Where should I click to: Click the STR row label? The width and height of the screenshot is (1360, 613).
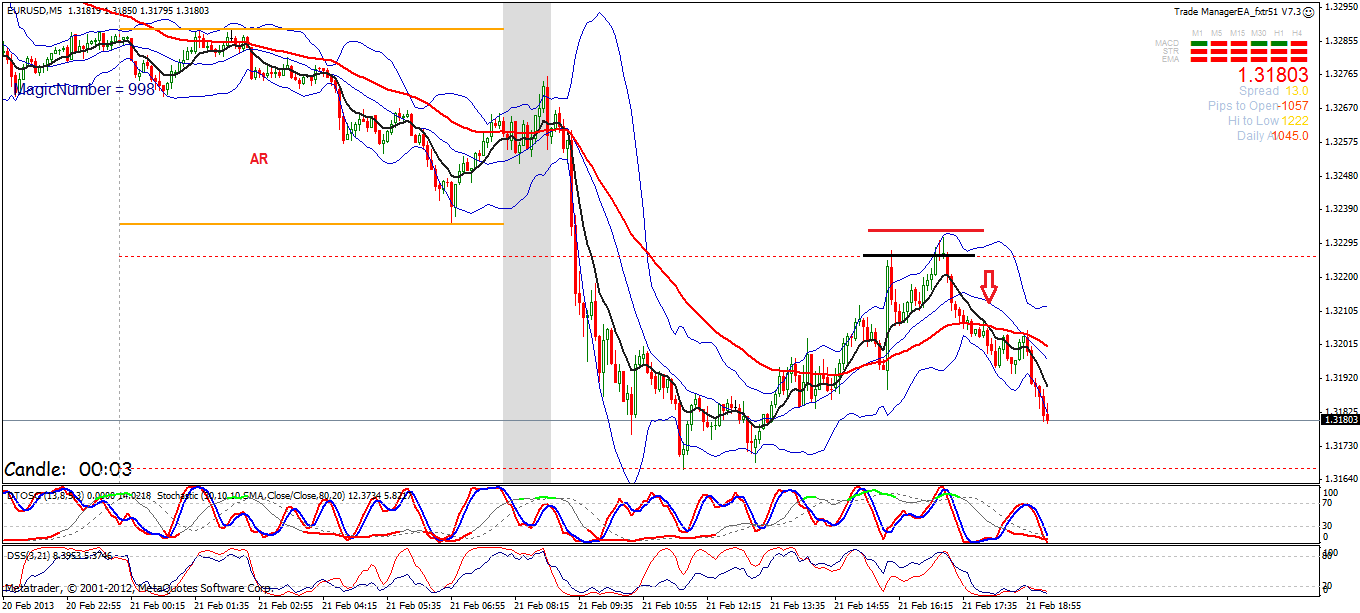click(1171, 51)
